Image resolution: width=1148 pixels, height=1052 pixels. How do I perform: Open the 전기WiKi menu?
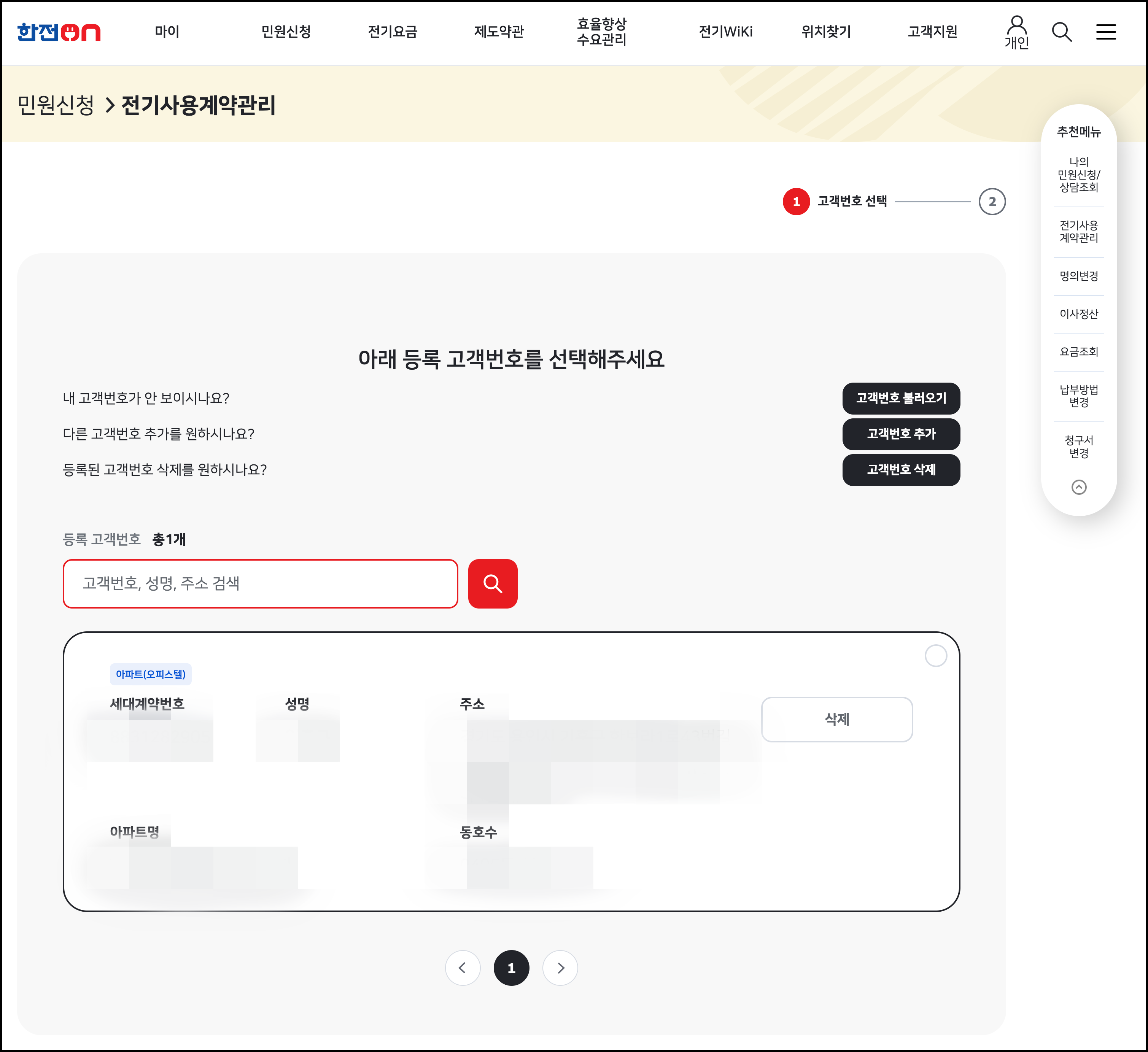pyautogui.click(x=725, y=32)
